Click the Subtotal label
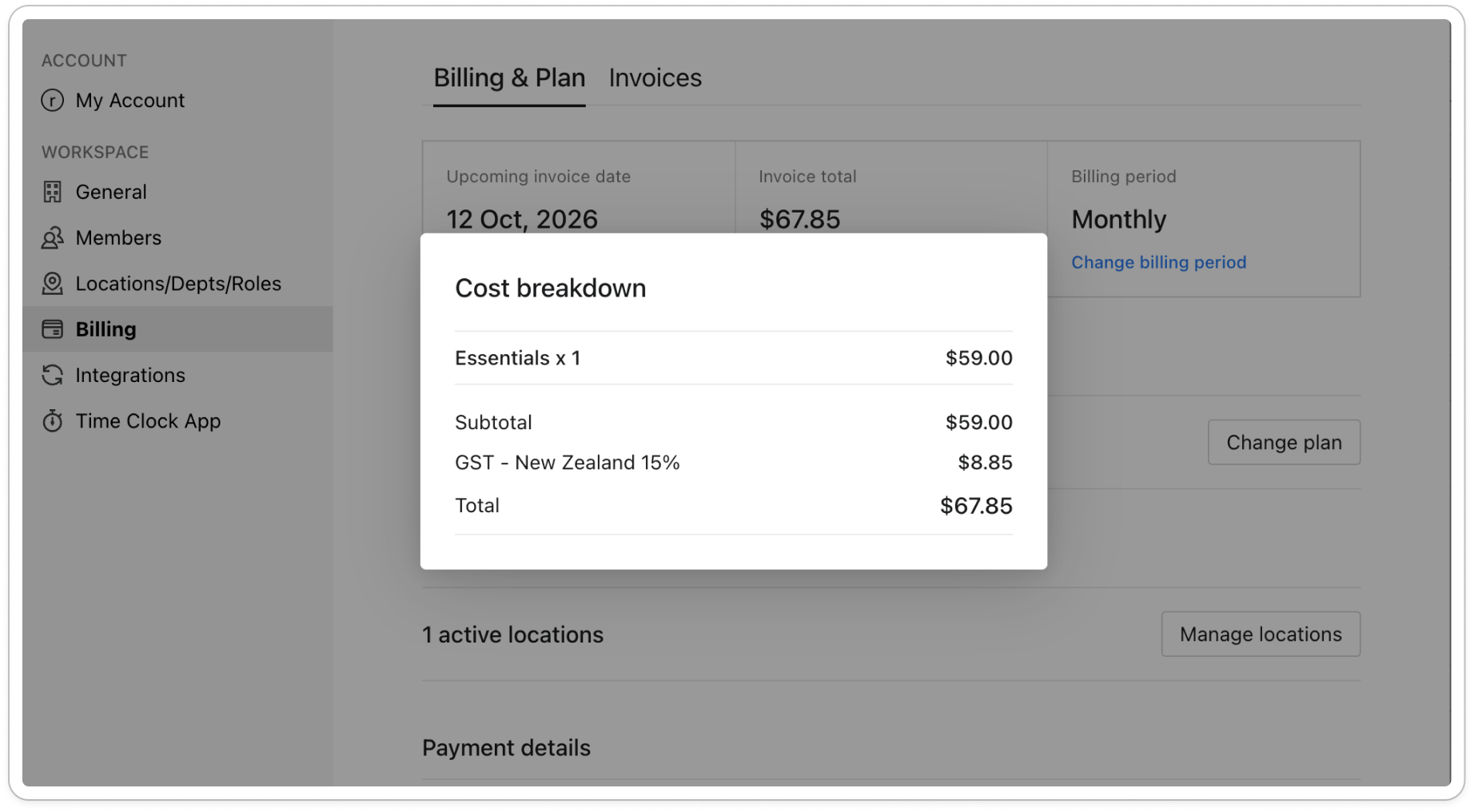The width and height of the screenshot is (1474, 812). pyautogui.click(x=493, y=422)
